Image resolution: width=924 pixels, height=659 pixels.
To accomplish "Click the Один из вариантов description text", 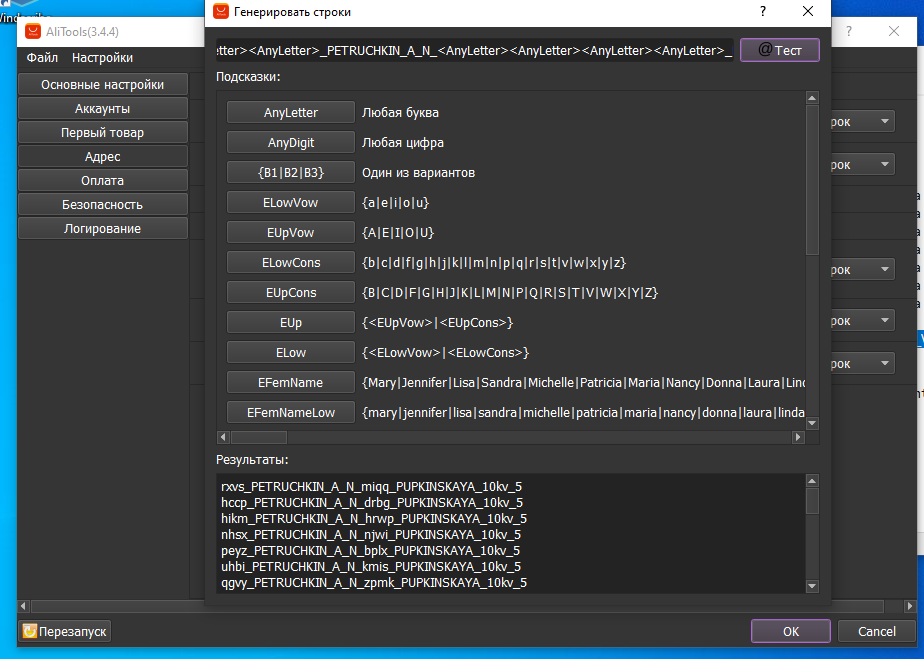I will pos(418,173).
